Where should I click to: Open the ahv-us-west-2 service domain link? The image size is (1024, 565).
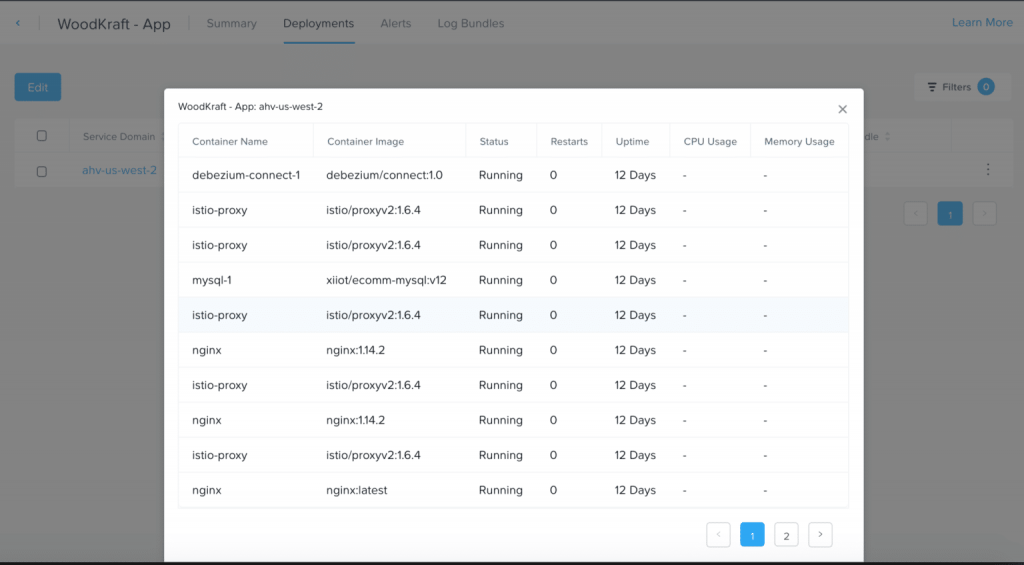(119, 170)
